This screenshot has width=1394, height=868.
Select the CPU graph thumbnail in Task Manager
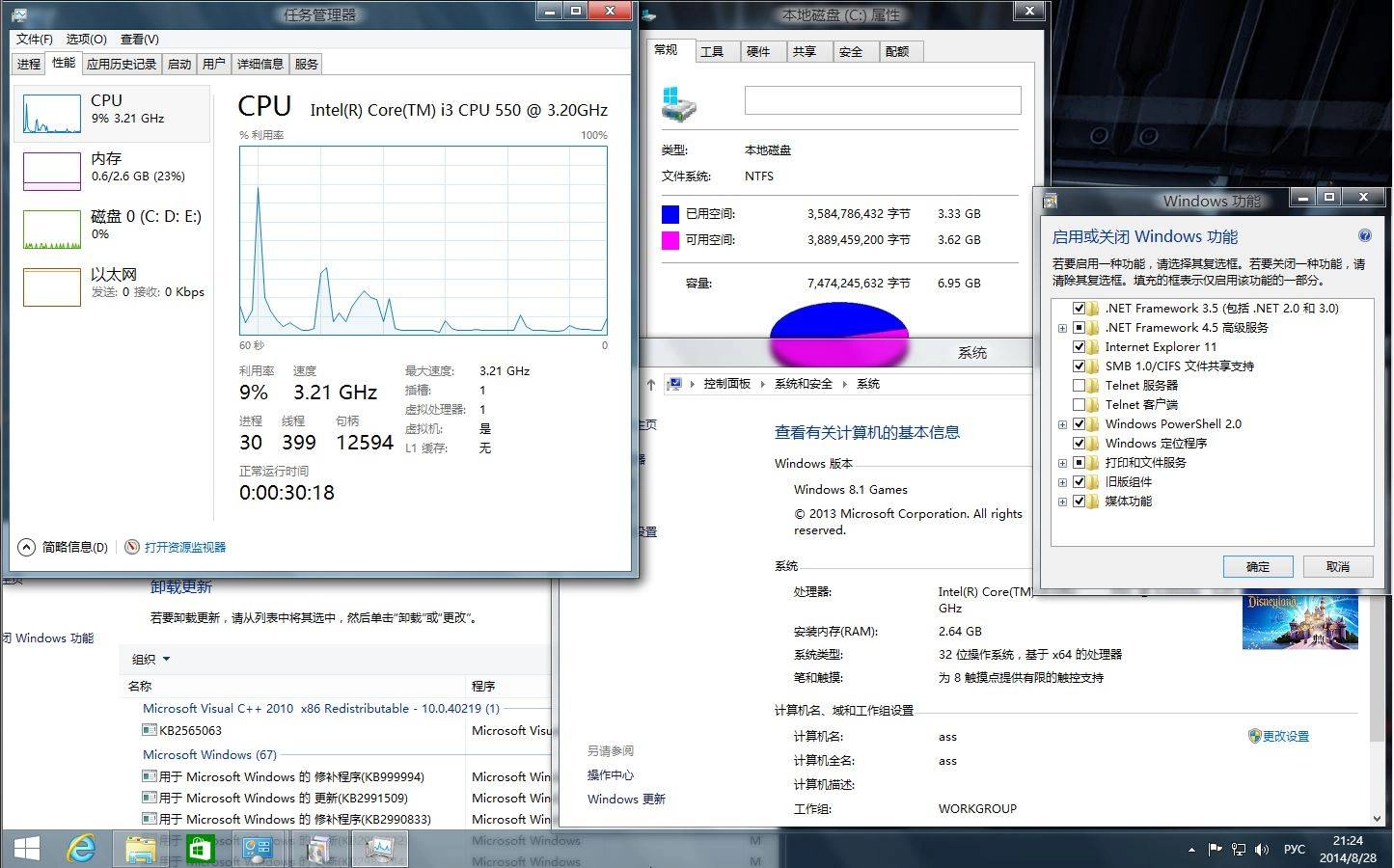click(52, 114)
